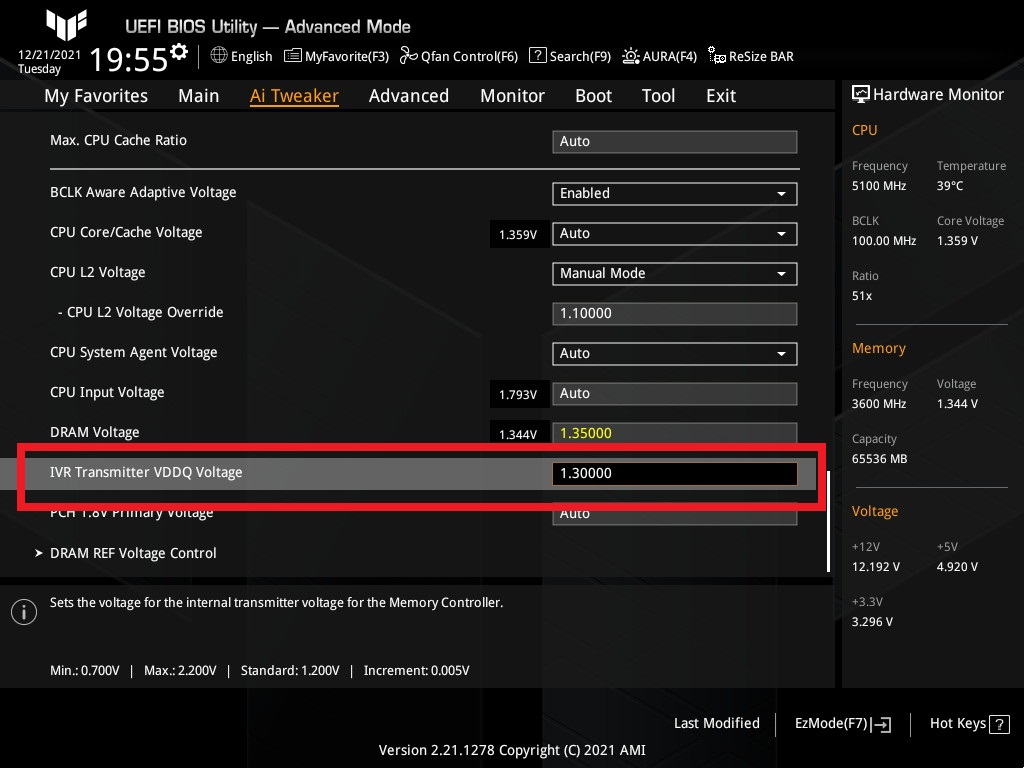Click Memory section heading

[878, 348]
